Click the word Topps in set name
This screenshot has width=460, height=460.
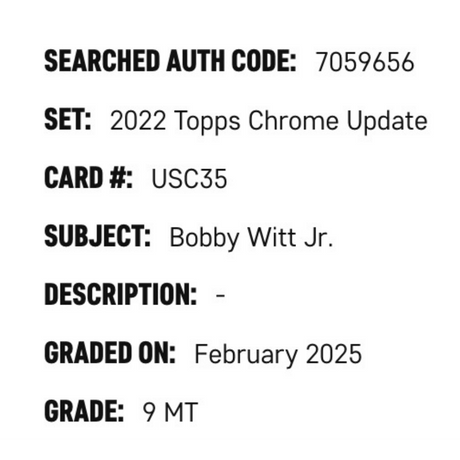(207, 122)
